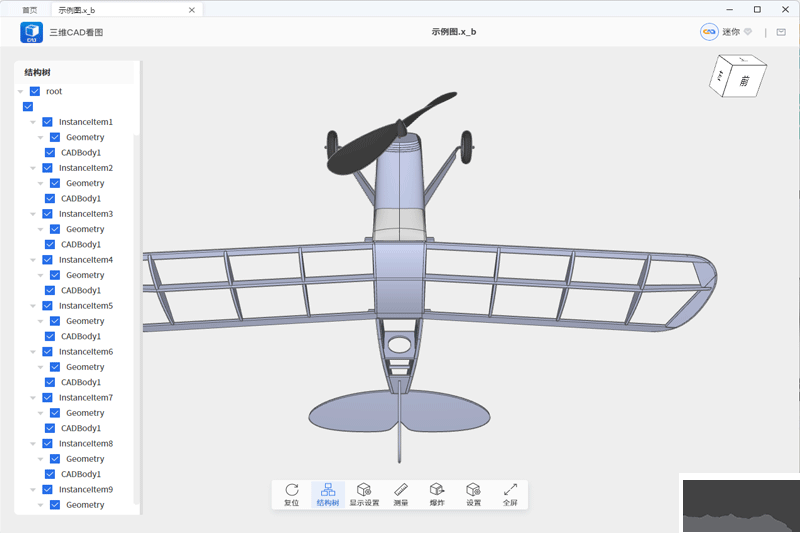Click the mail message icon in header
Viewport: 800px width, 533px height.
pos(781,32)
